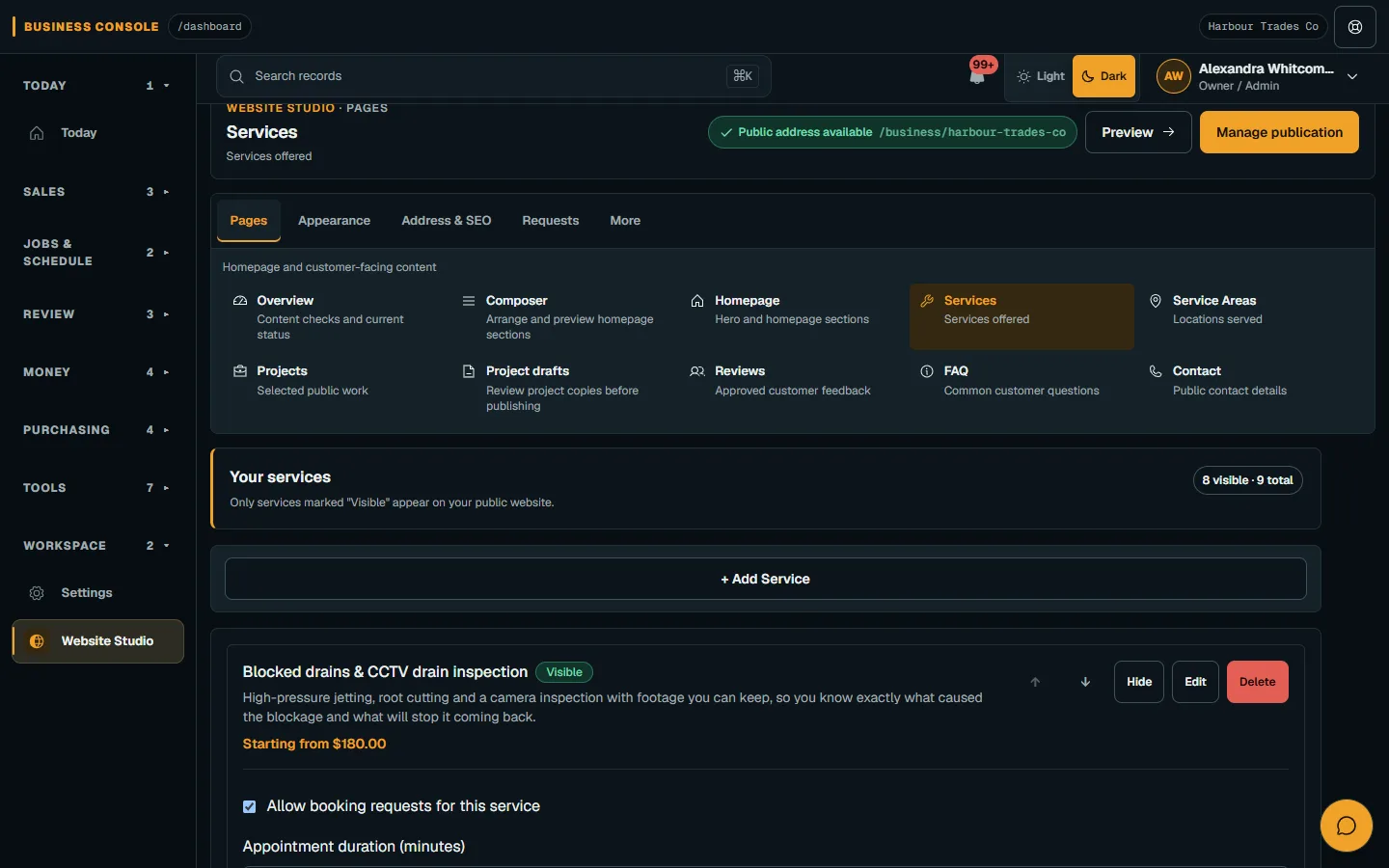The image size is (1389, 868).
Task: Uncheck Allow booking requests for this service
Action: [x=250, y=806]
